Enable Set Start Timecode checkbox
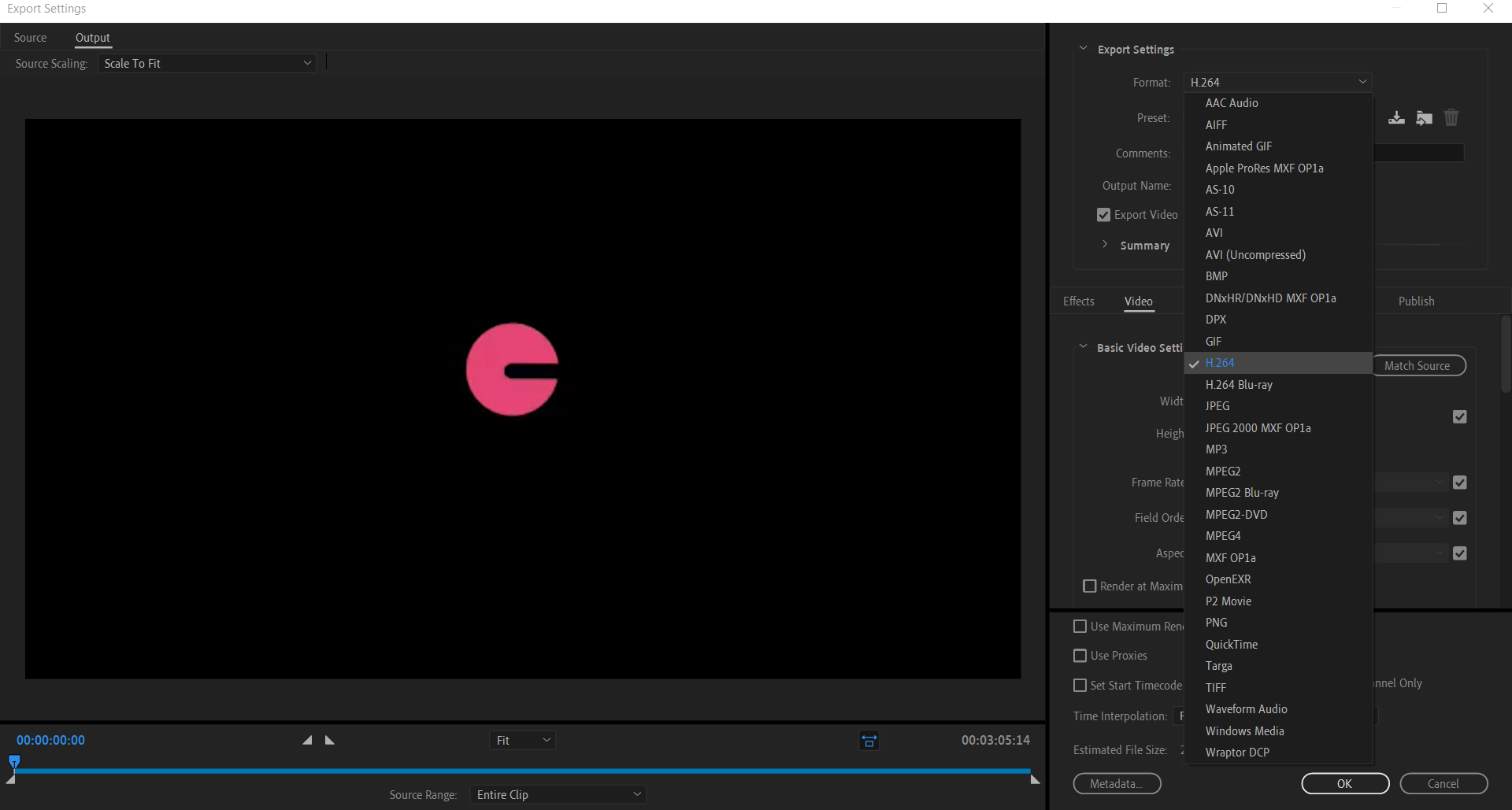Image resolution: width=1512 pixels, height=810 pixels. pyautogui.click(x=1080, y=686)
